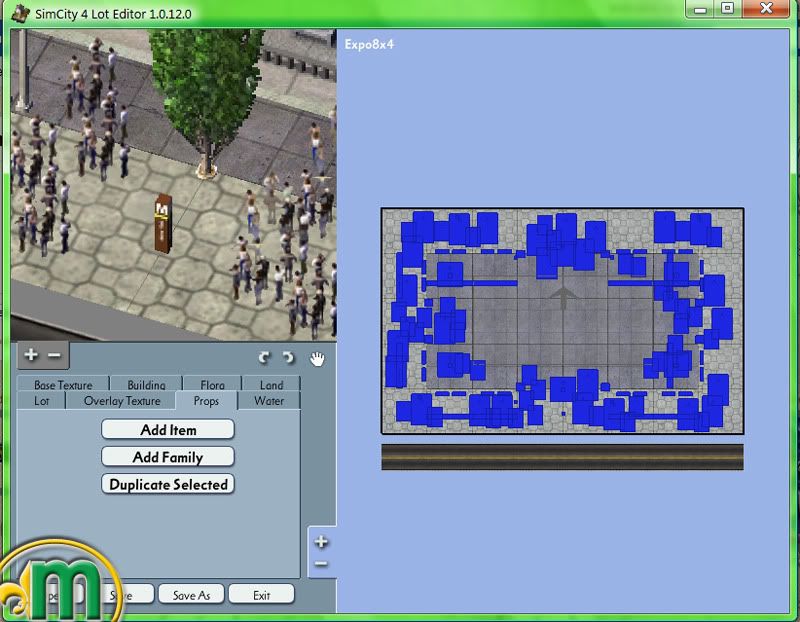Click the Add Item button
The width and height of the screenshot is (800, 622).
point(168,430)
